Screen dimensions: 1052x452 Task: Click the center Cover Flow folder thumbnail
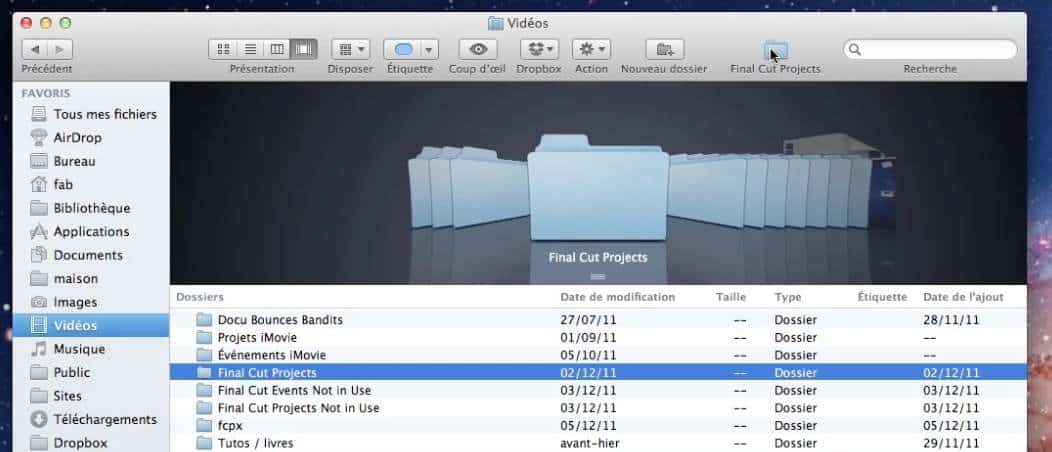pyautogui.click(x=598, y=188)
